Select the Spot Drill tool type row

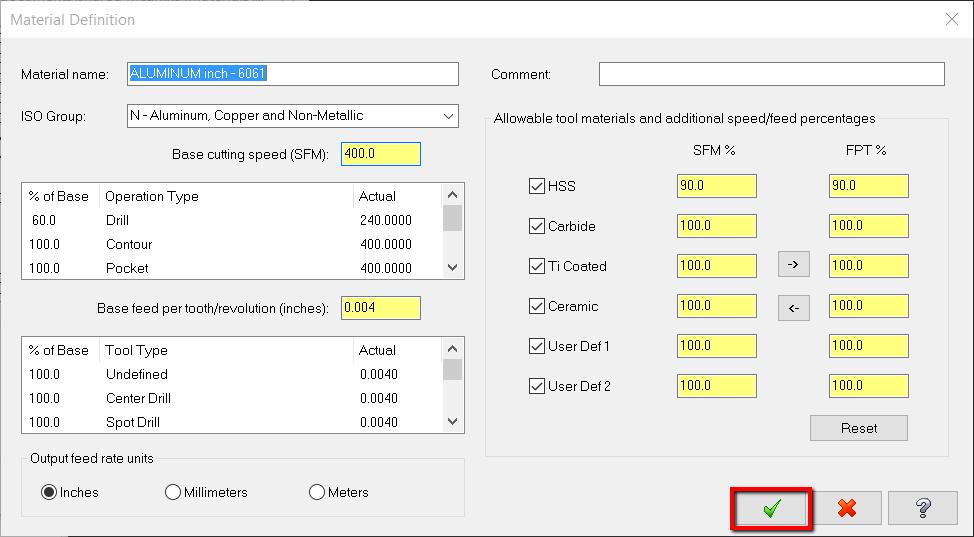(x=232, y=422)
